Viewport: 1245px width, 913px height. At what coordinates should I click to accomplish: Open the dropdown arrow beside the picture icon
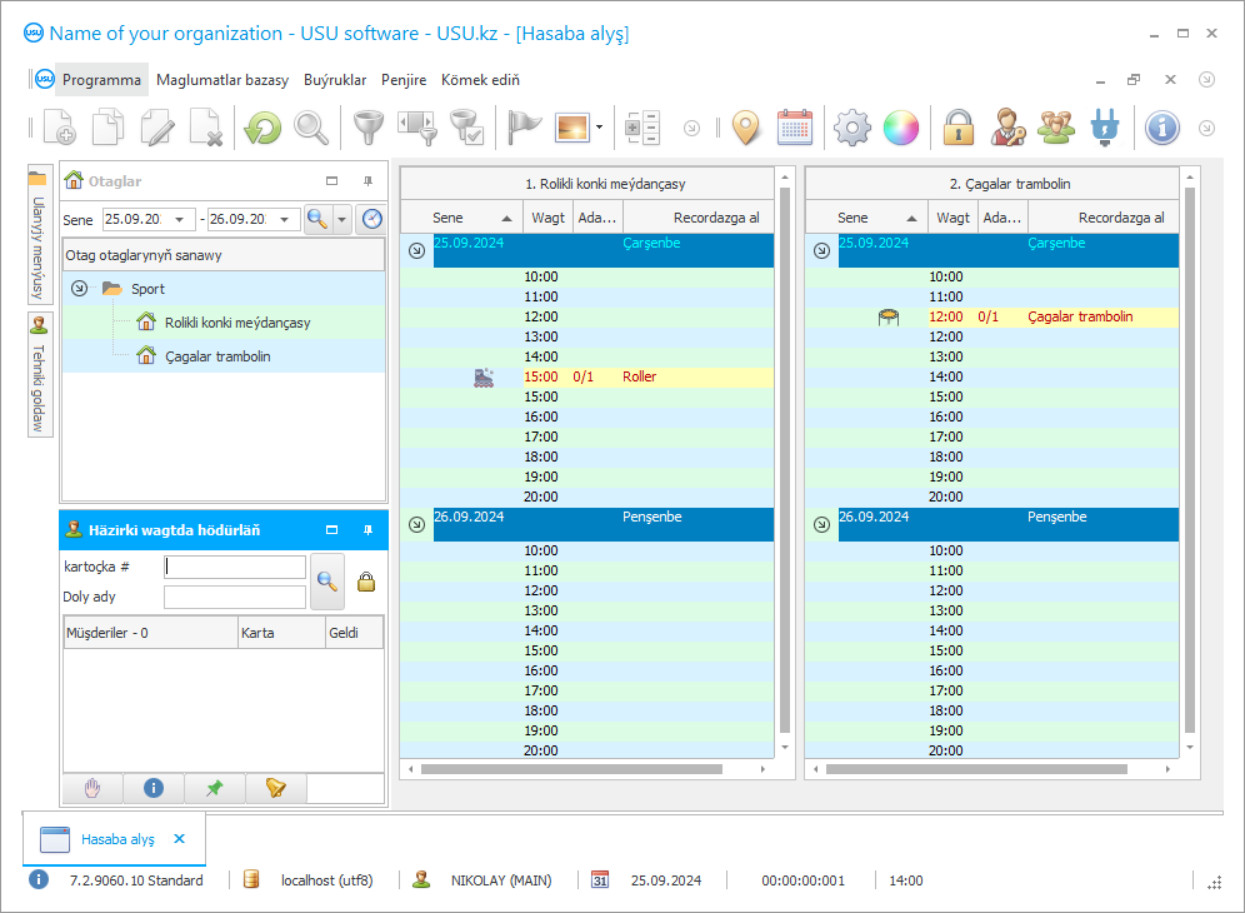coord(599,128)
